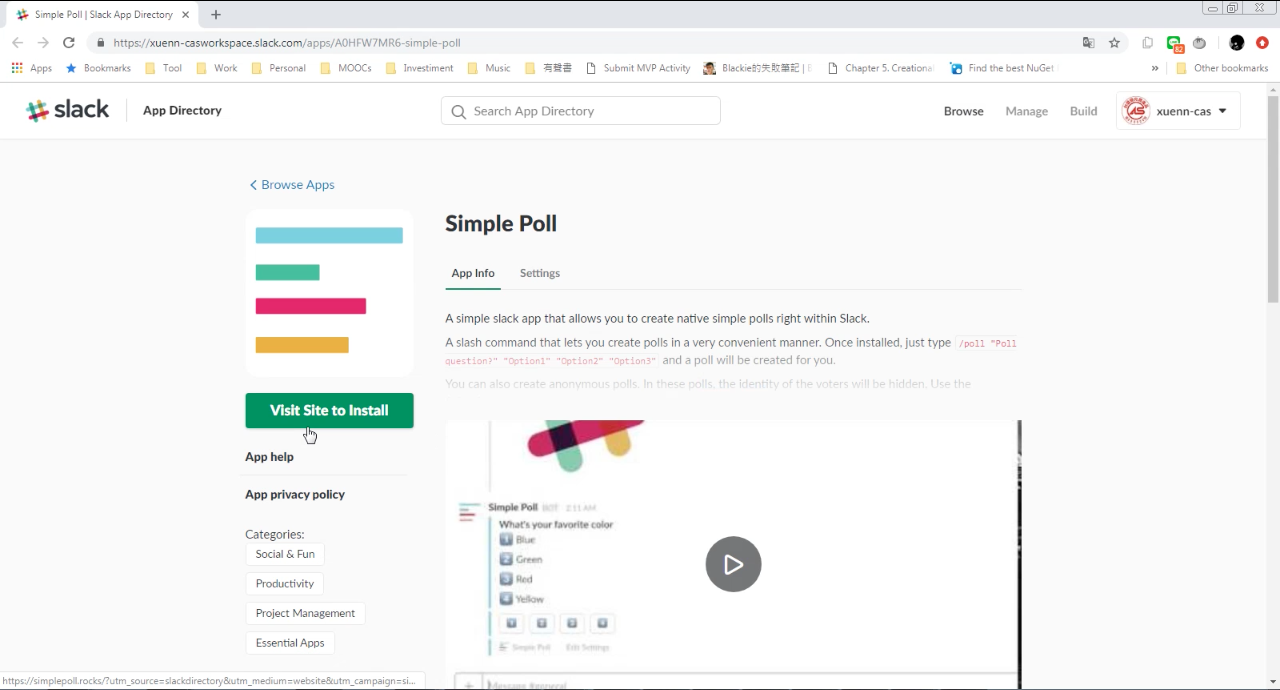
Task: Bookmark this page with the star icon
Action: tap(1114, 43)
